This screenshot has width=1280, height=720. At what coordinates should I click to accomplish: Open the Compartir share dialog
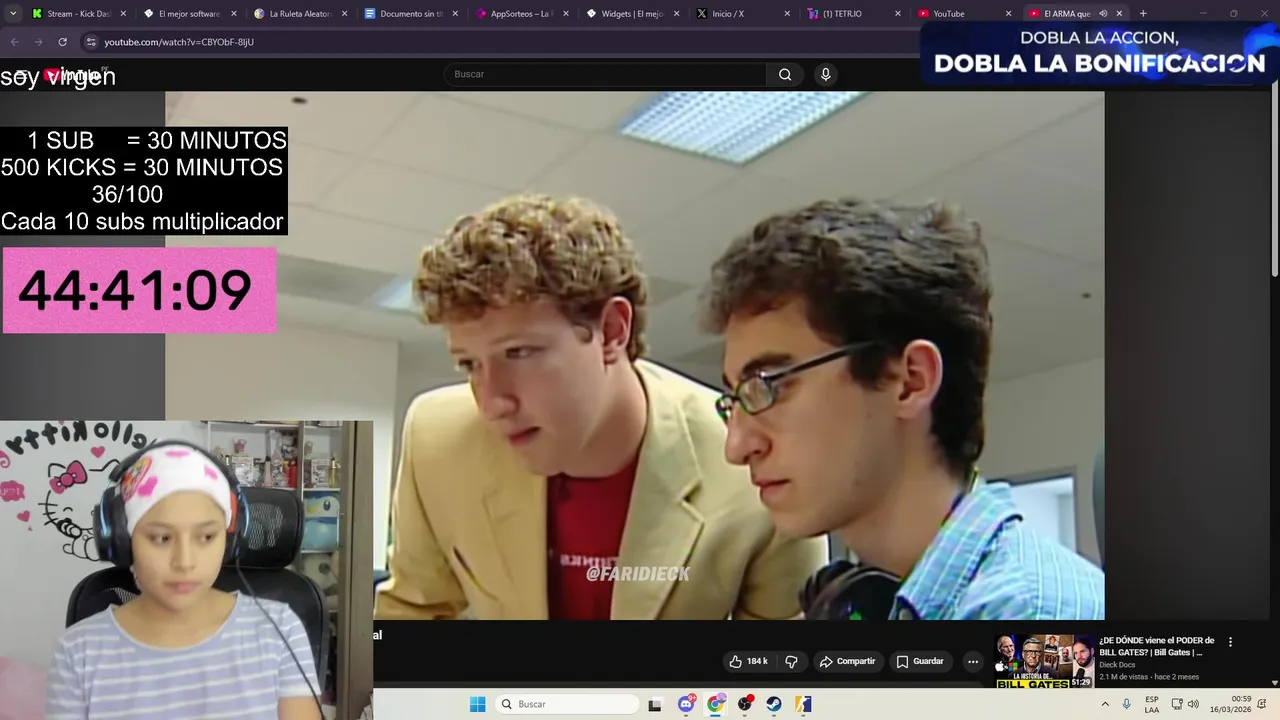(847, 661)
